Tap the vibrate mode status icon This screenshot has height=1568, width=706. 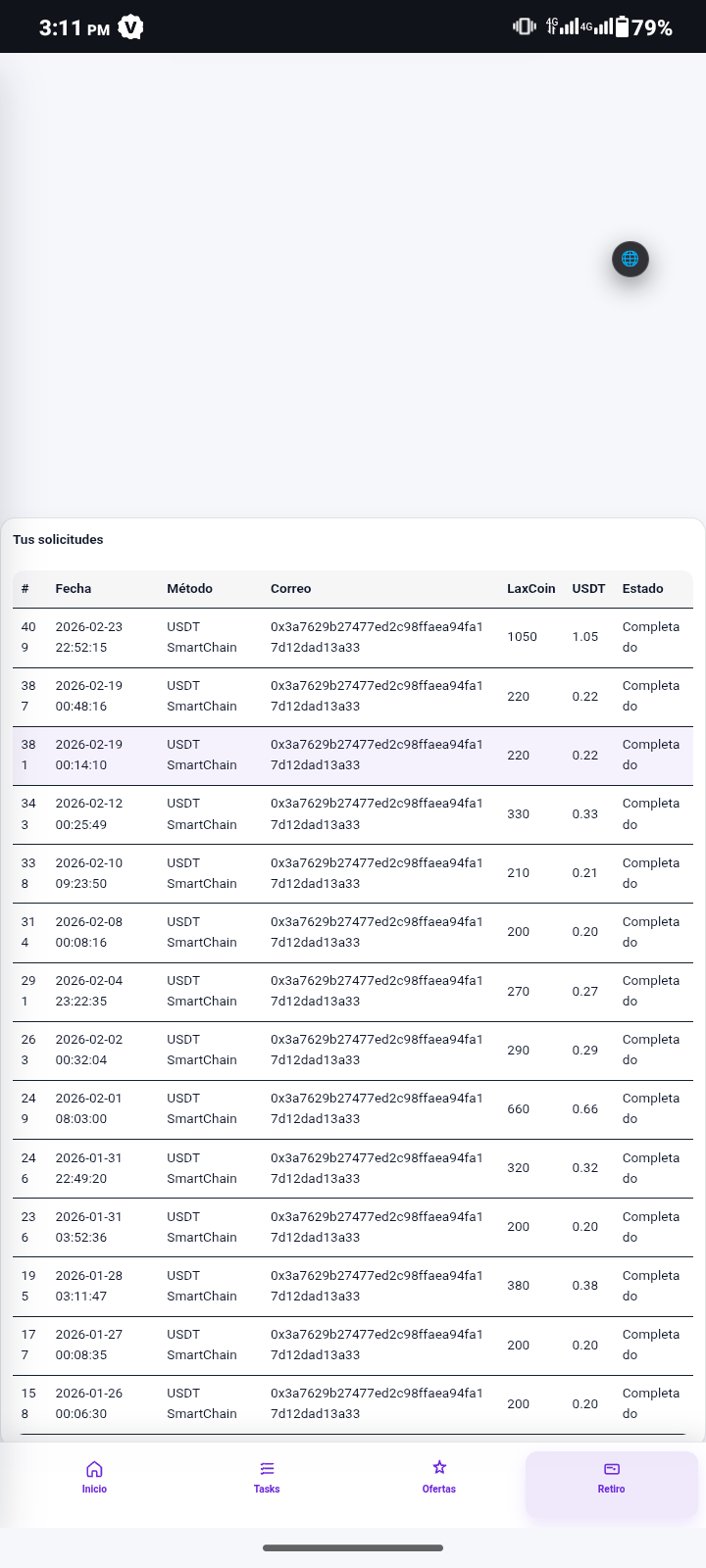point(524,26)
